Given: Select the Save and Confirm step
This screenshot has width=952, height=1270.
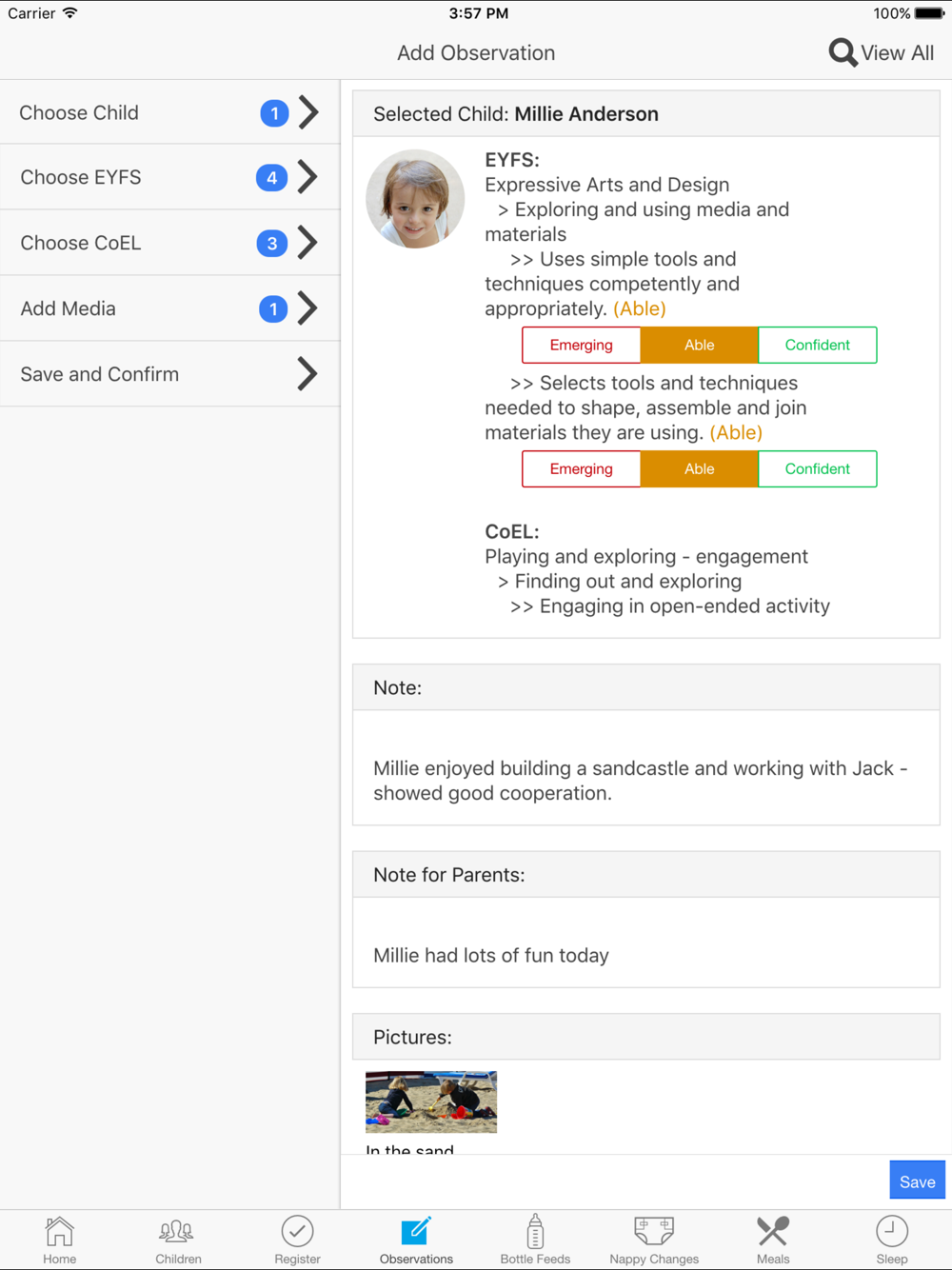Looking at the screenshot, I should coord(169,374).
